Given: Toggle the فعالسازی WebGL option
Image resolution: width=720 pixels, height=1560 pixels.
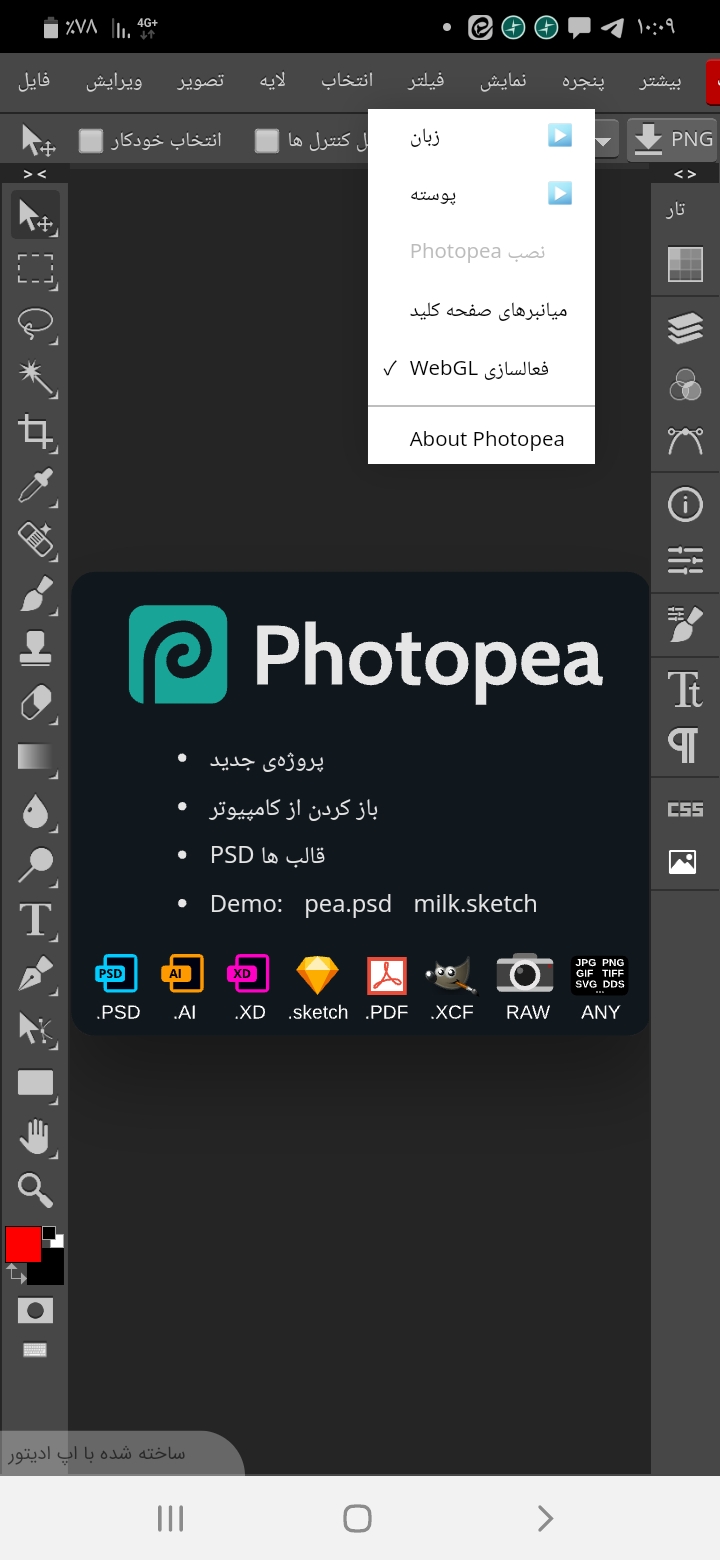Looking at the screenshot, I should pos(480,369).
